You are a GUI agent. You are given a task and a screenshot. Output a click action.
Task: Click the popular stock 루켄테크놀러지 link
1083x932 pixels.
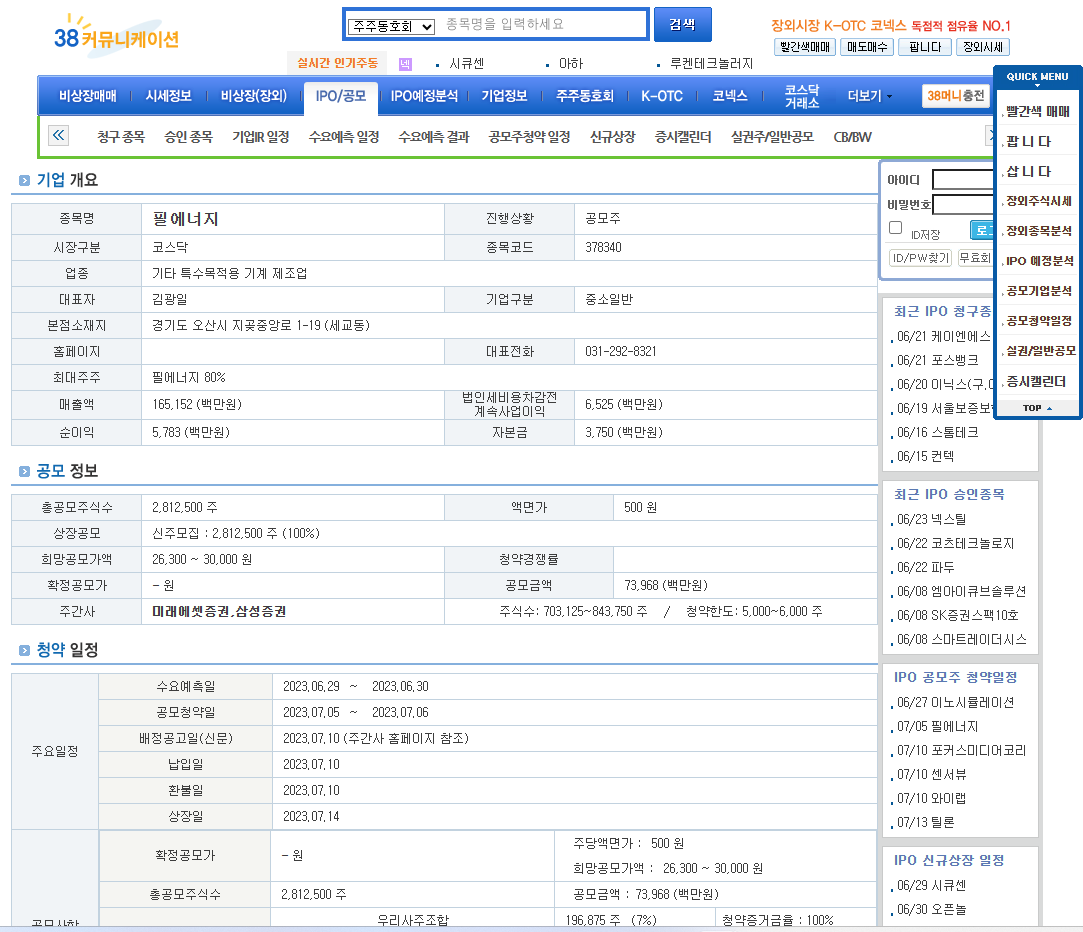click(711, 64)
